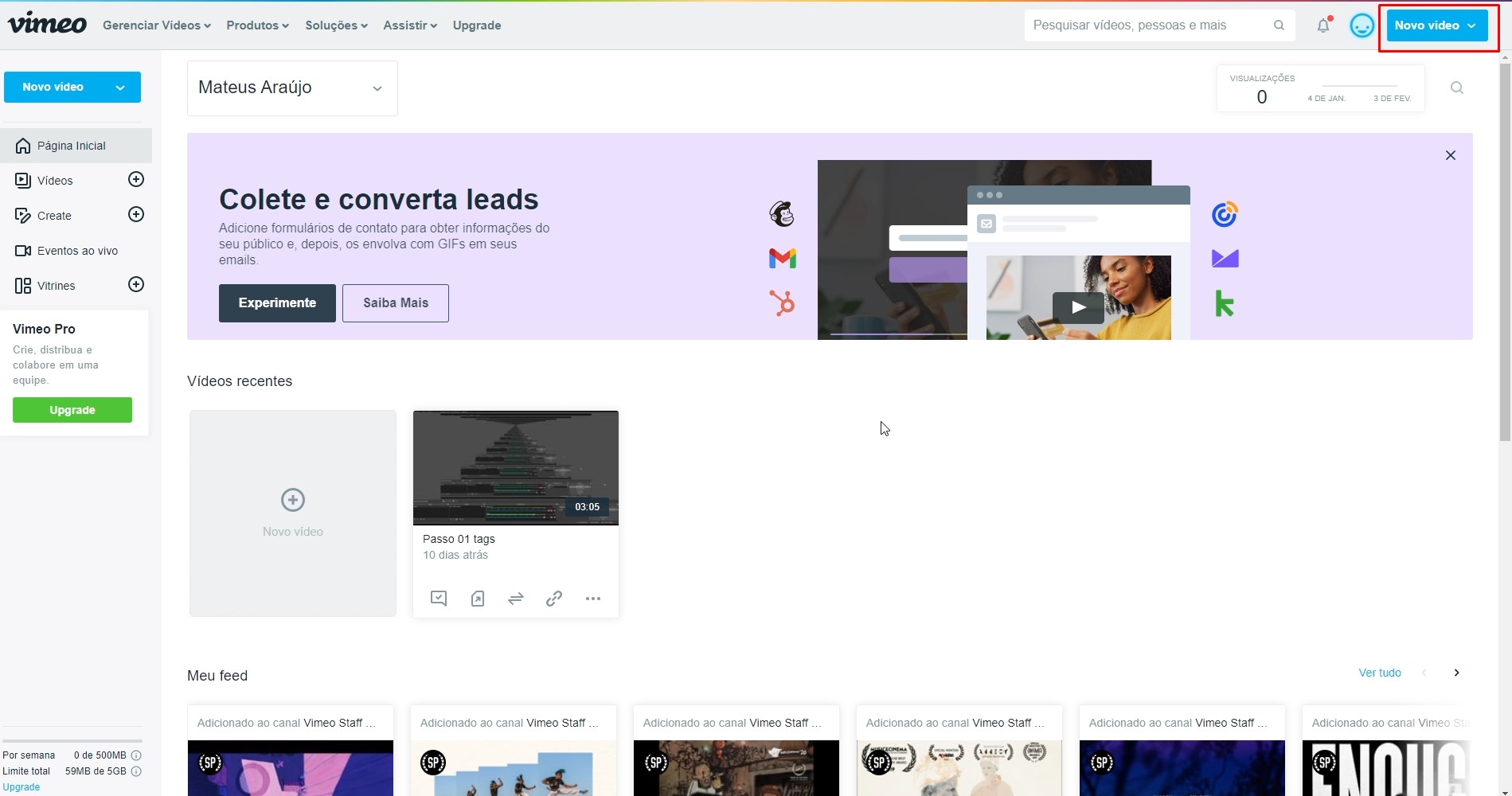This screenshot has width=1512, height=796.
Task: Open the Upgrade item in the top navigation
Action: pyautogui.click(x=477, y=25)
